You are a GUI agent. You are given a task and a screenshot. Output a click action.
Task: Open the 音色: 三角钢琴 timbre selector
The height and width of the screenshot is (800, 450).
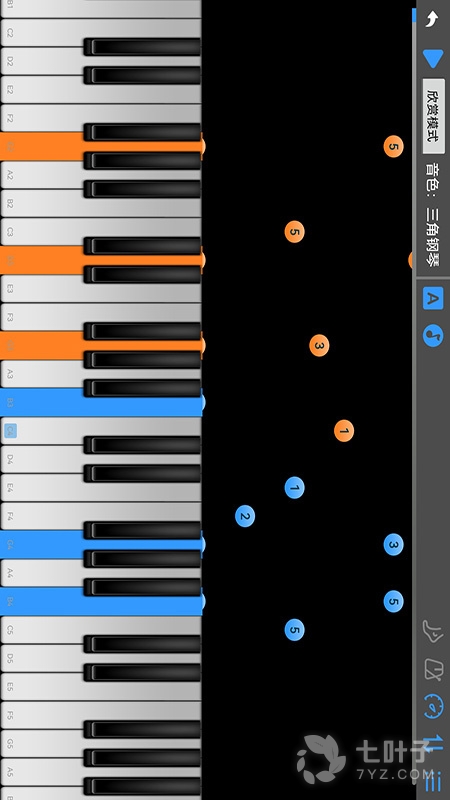(x=433, y=215)
